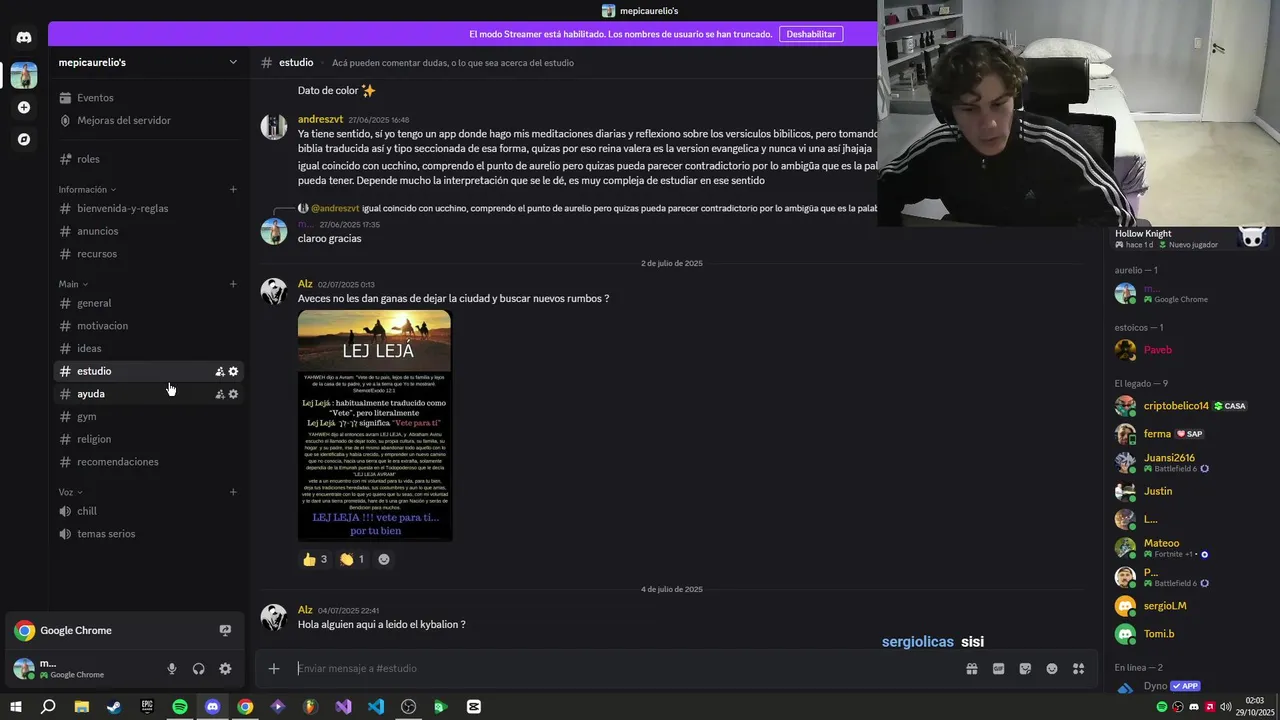Toggle the clapping hands reaction with 1 vote
The width and height of the screenshot is (1280, 720).
coord(352,559)
